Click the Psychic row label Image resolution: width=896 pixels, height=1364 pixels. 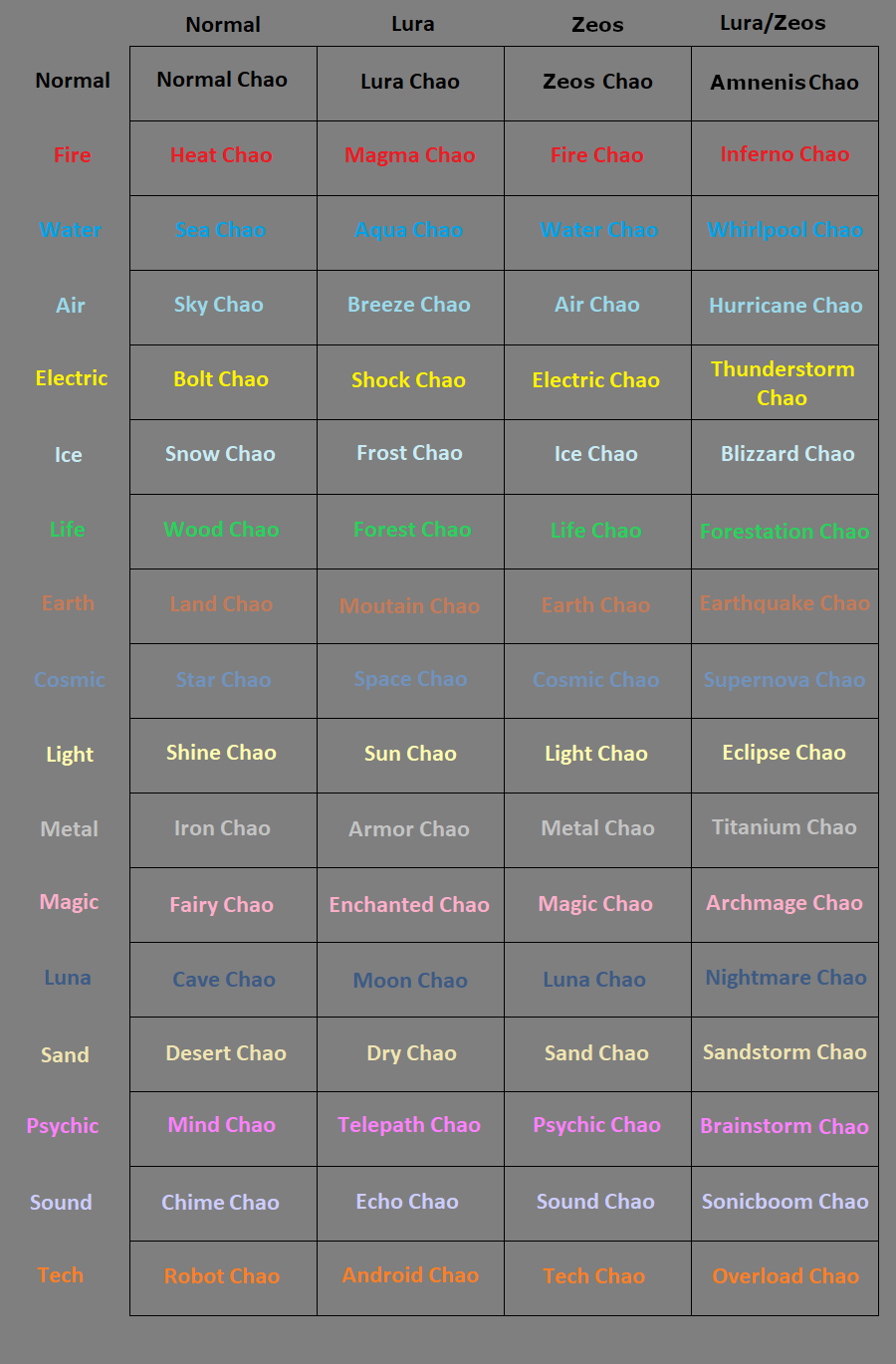(63, 1126)
